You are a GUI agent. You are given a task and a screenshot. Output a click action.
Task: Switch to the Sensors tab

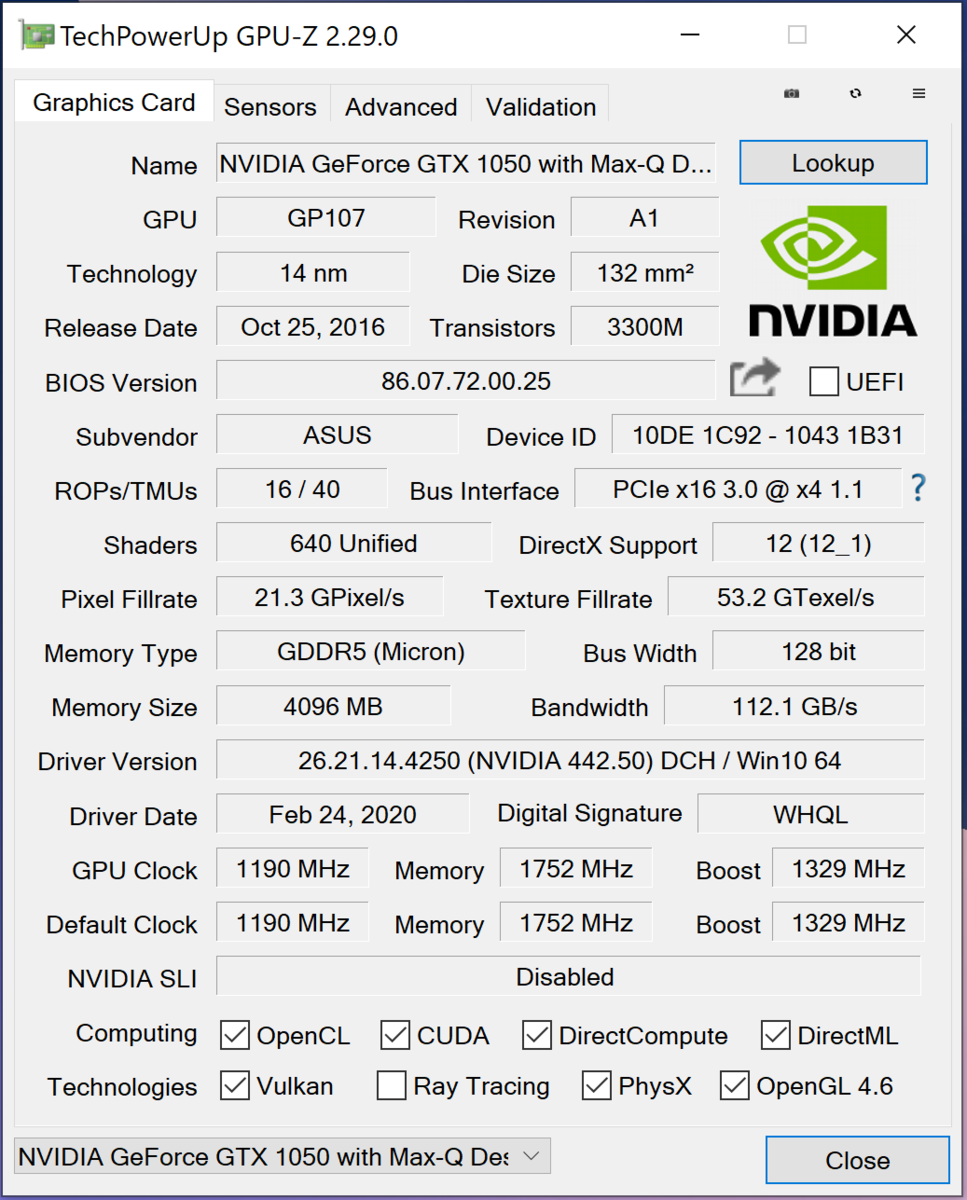click(x=270, y=106)
